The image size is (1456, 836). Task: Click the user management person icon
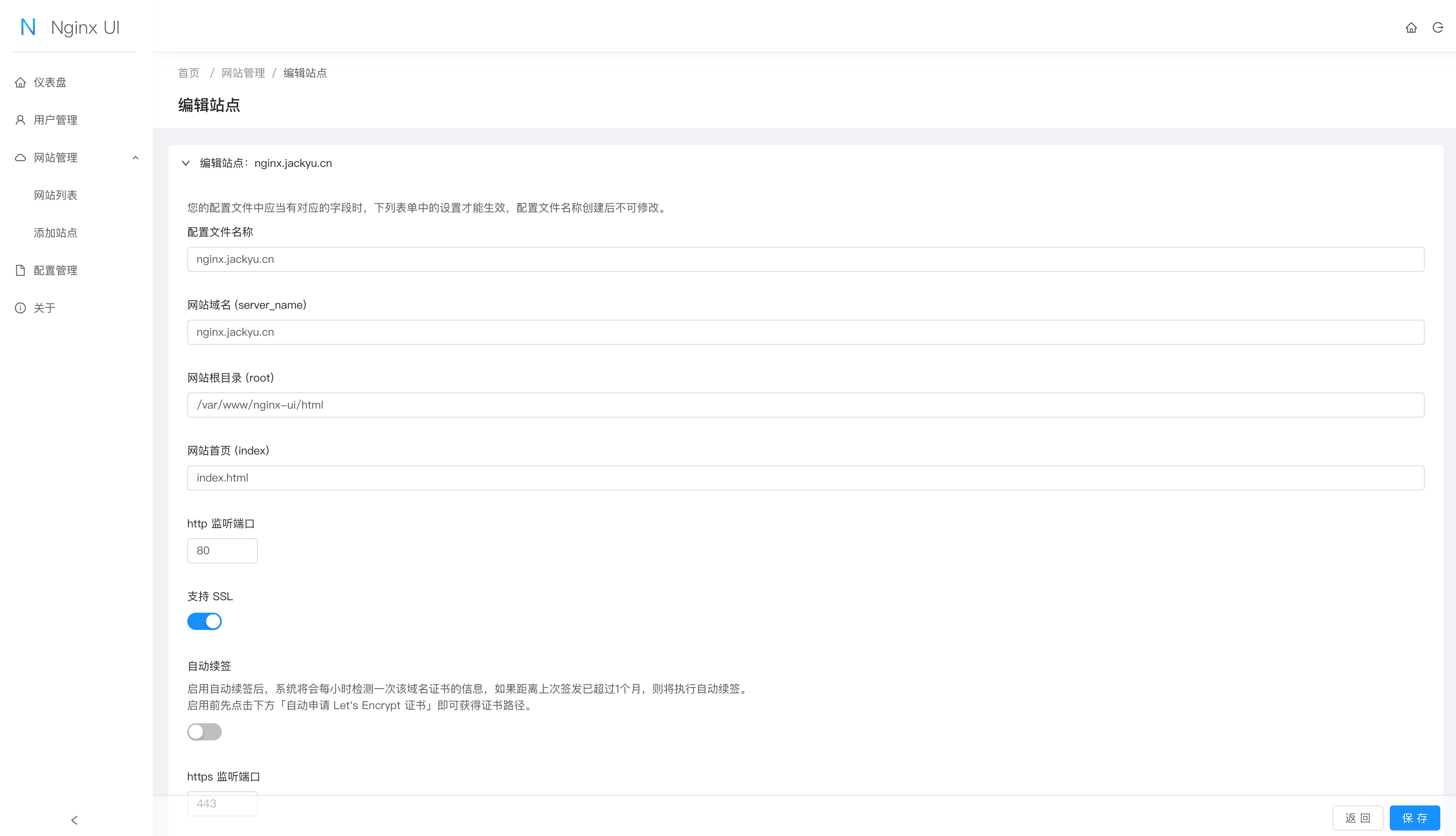click(21, 120)
